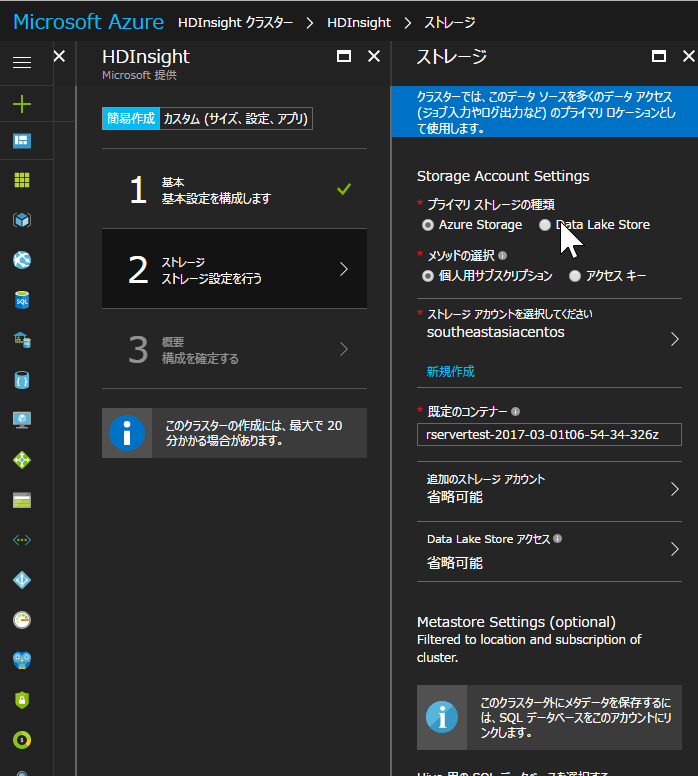
Task: Open App Services globe icon
Action: (22, 260)
